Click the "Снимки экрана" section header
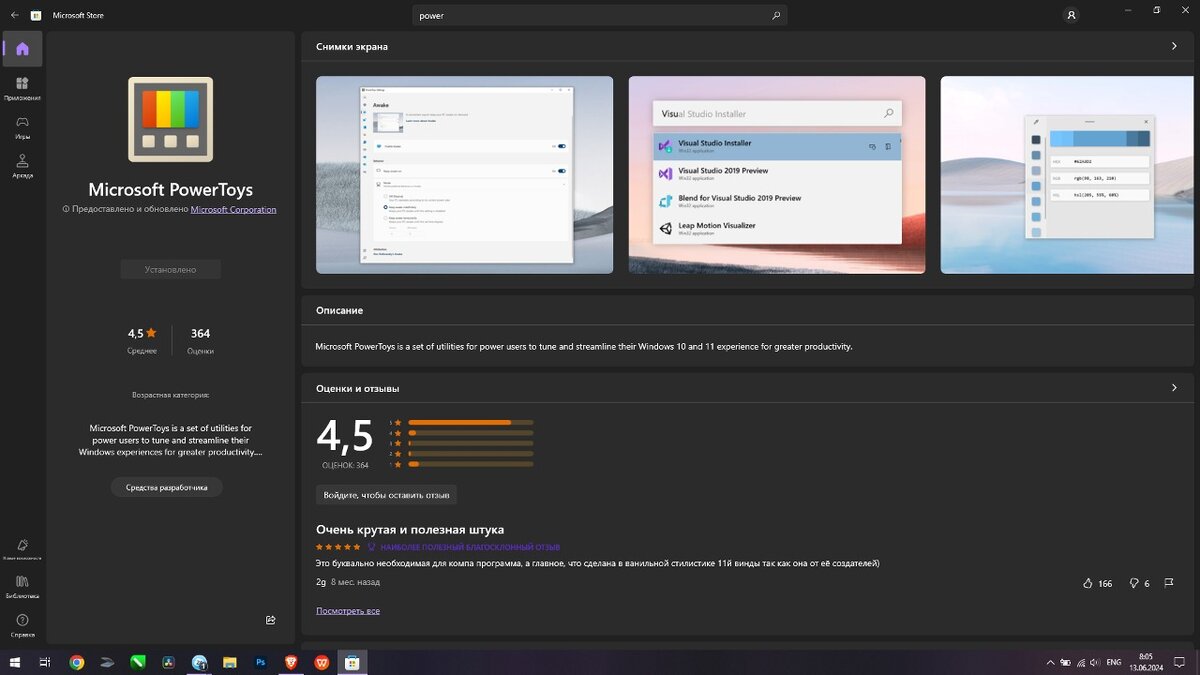 352,46
